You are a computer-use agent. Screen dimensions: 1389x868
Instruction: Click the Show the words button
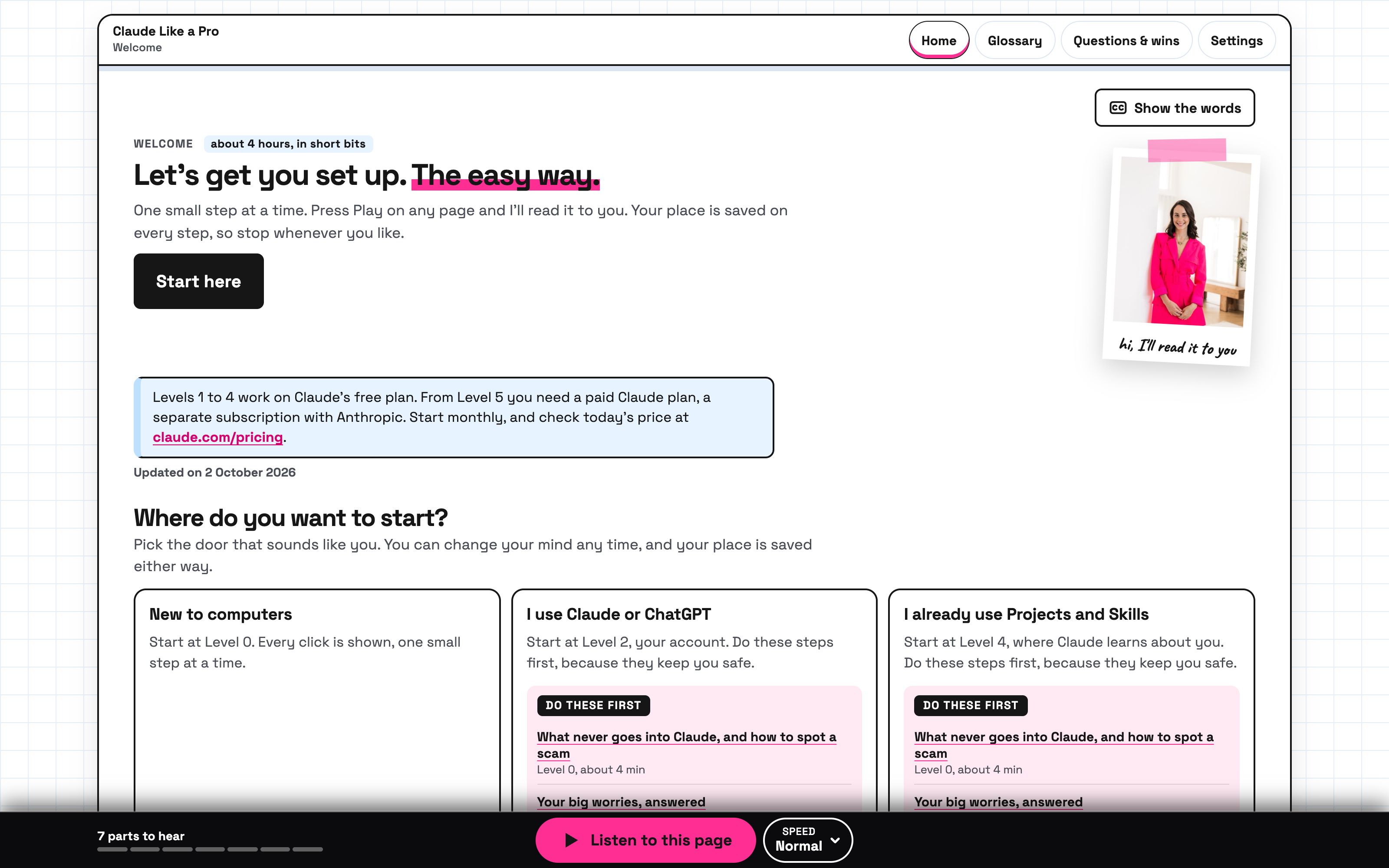pos(1174,108)
